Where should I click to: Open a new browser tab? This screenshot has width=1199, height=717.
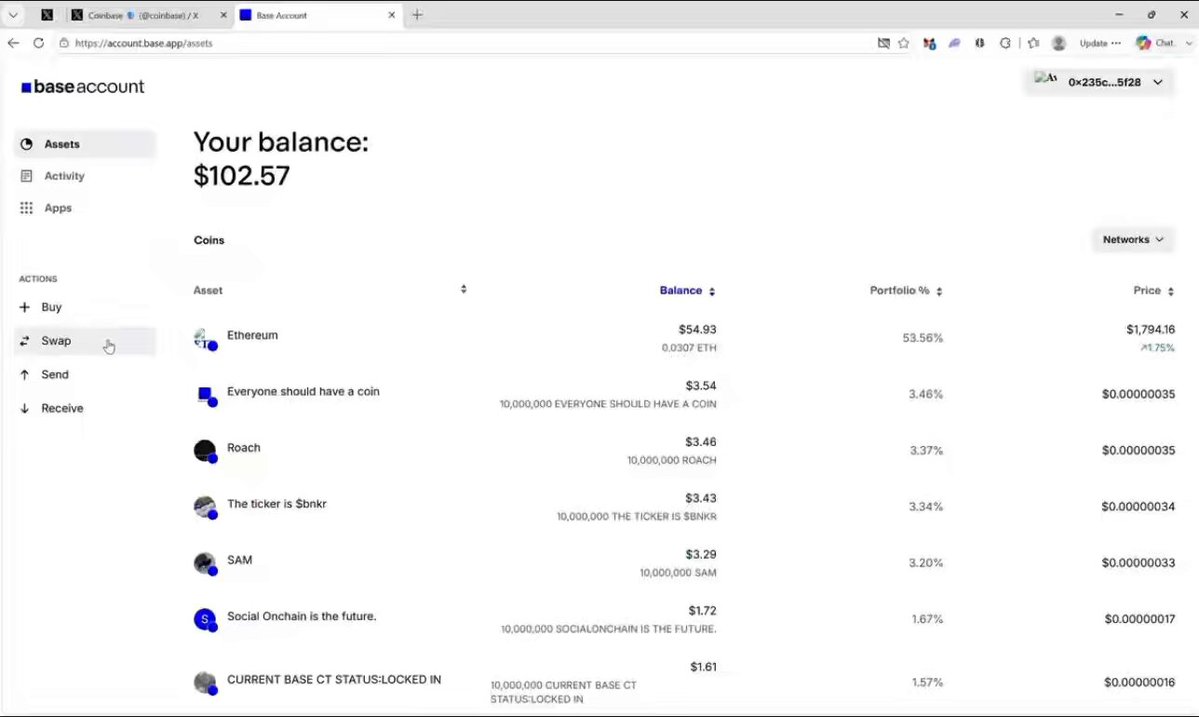[418, 15]
